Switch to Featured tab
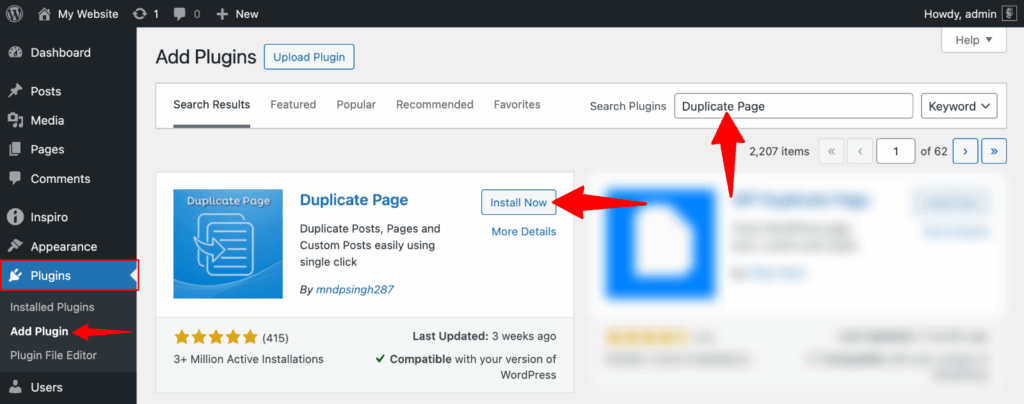1024x404 pixels. pos(293,104)
